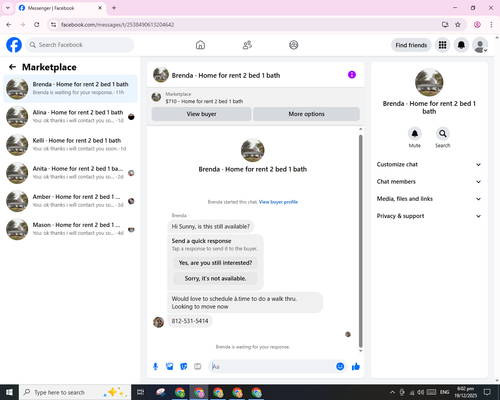The width and height of the screenshot is (500, 400).
Task: Open the notifications bell in the header
Action: [461, 45]
